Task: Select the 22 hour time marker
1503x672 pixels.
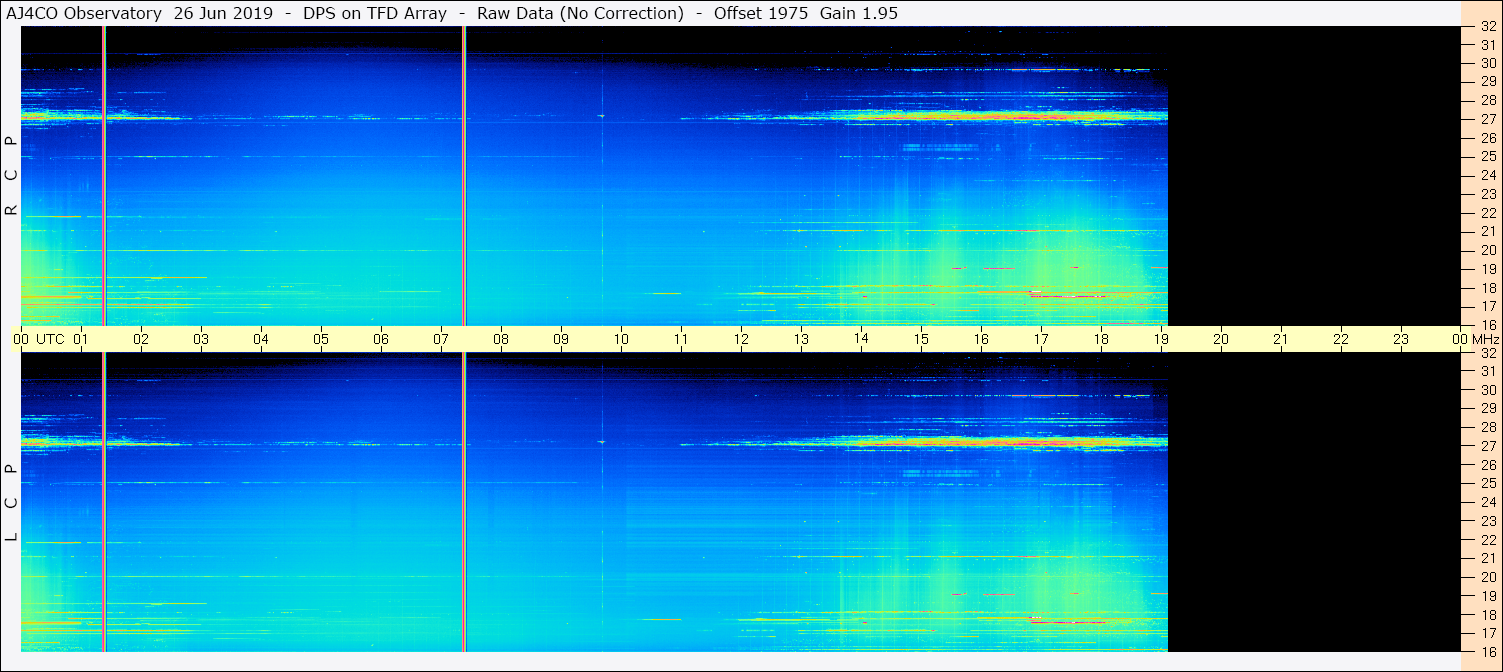Action: click(x=1341, y=339)
